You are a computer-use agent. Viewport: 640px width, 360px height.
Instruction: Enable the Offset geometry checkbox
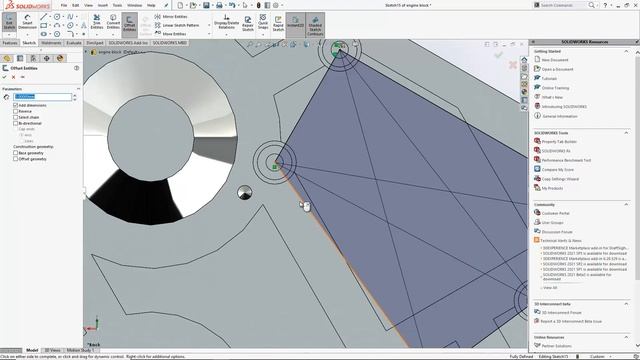pos(16,159)
